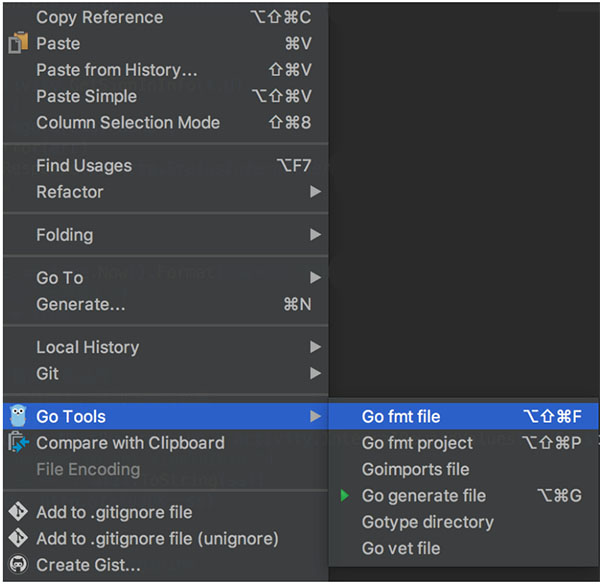Click the clipboard icon beside Paste
The width and height of the screenshot is (600, 584).
pyautogui.click(x=17, y=44)
